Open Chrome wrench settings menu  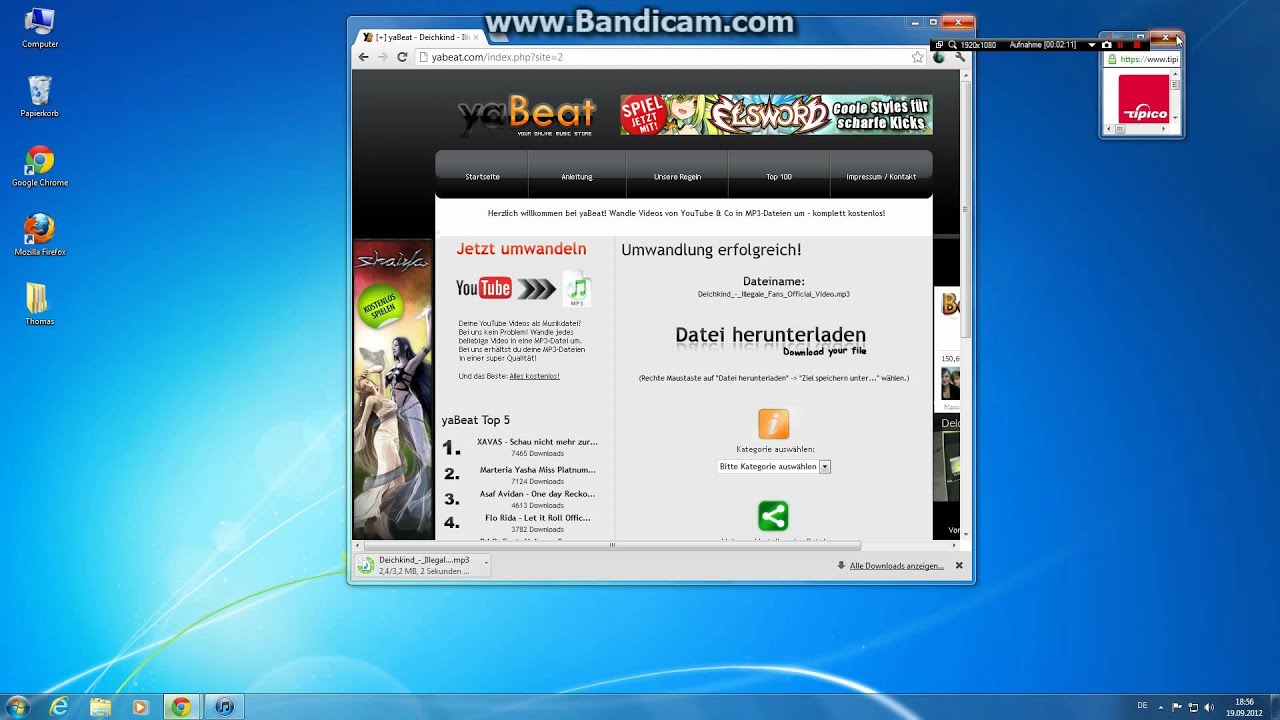(x=960, y=57)
